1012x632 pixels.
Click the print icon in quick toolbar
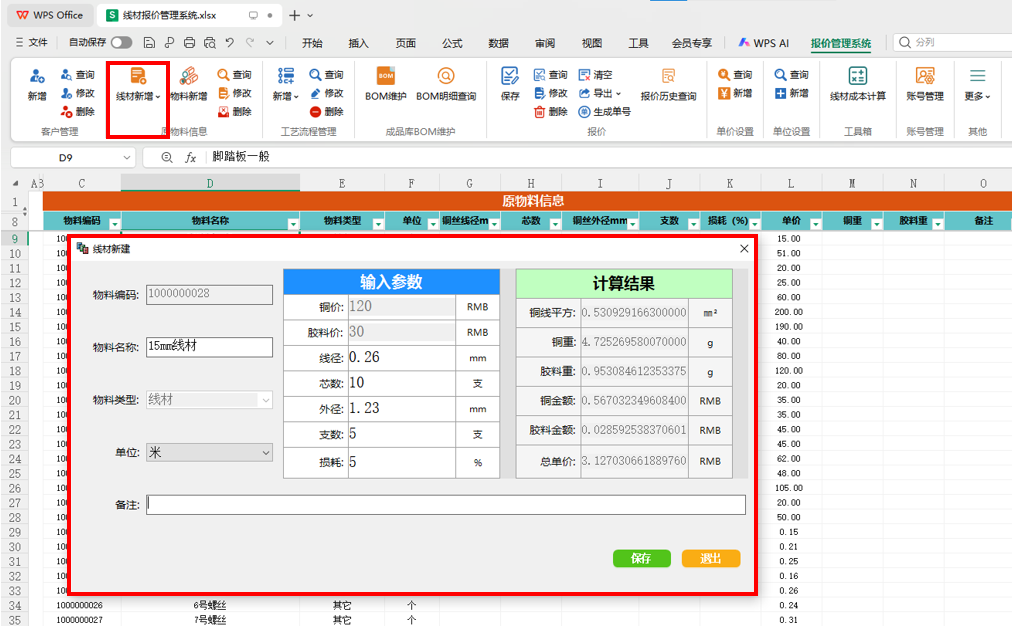(189, 43)
